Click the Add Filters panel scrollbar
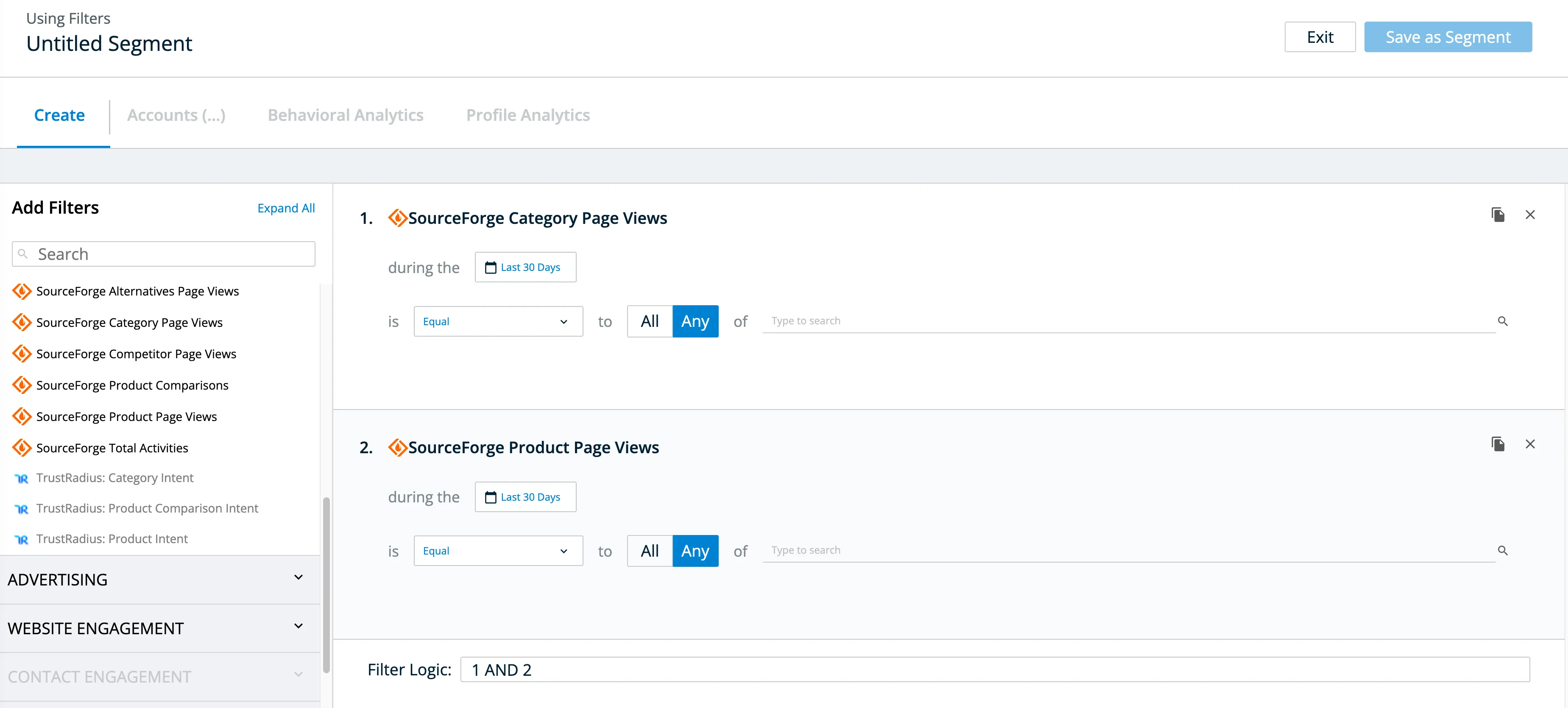Image resolution: width=1568 pixels, height=708 pixels. tap(326, 585)
